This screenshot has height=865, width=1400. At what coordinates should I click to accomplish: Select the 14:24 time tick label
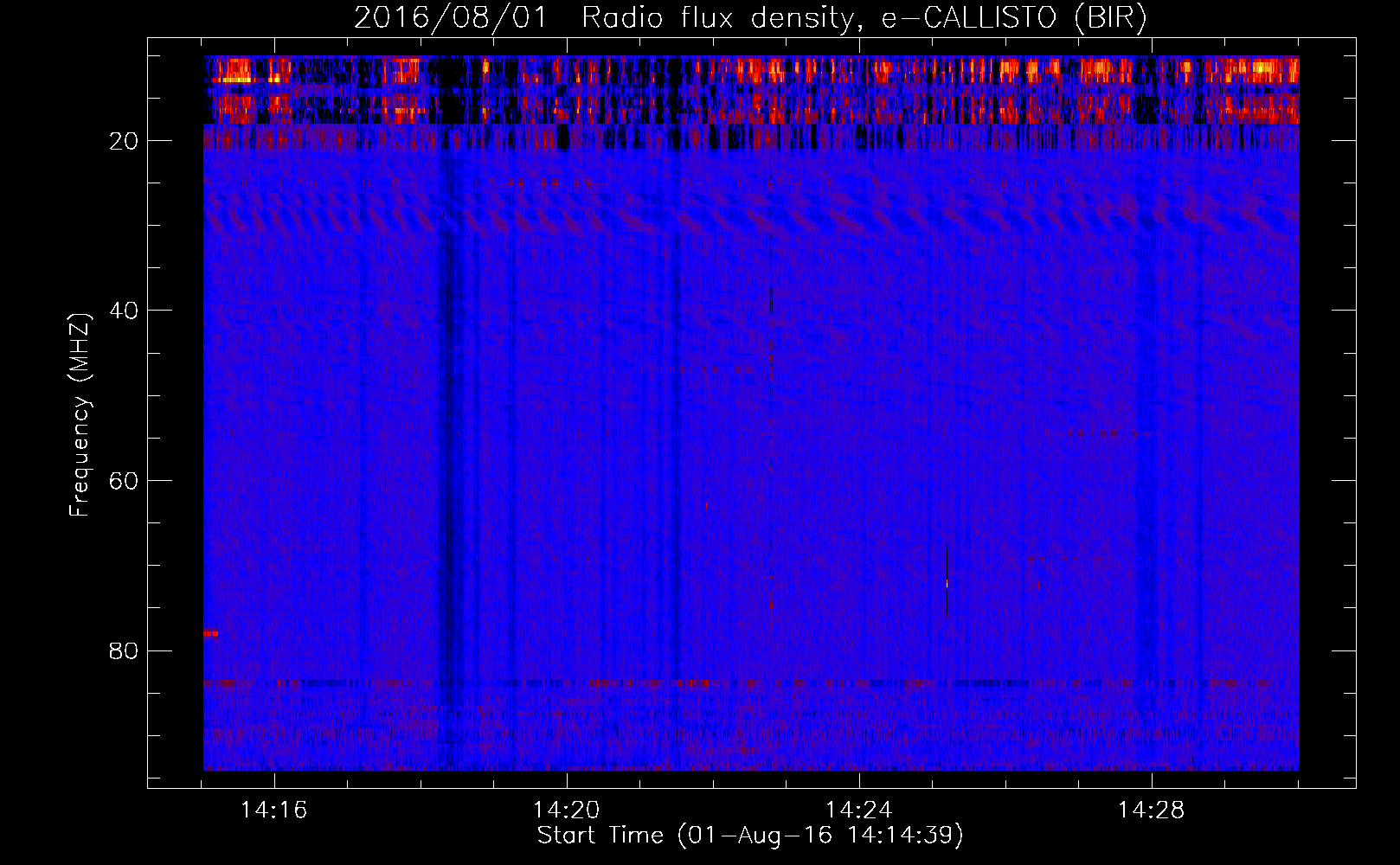[859, 811]
